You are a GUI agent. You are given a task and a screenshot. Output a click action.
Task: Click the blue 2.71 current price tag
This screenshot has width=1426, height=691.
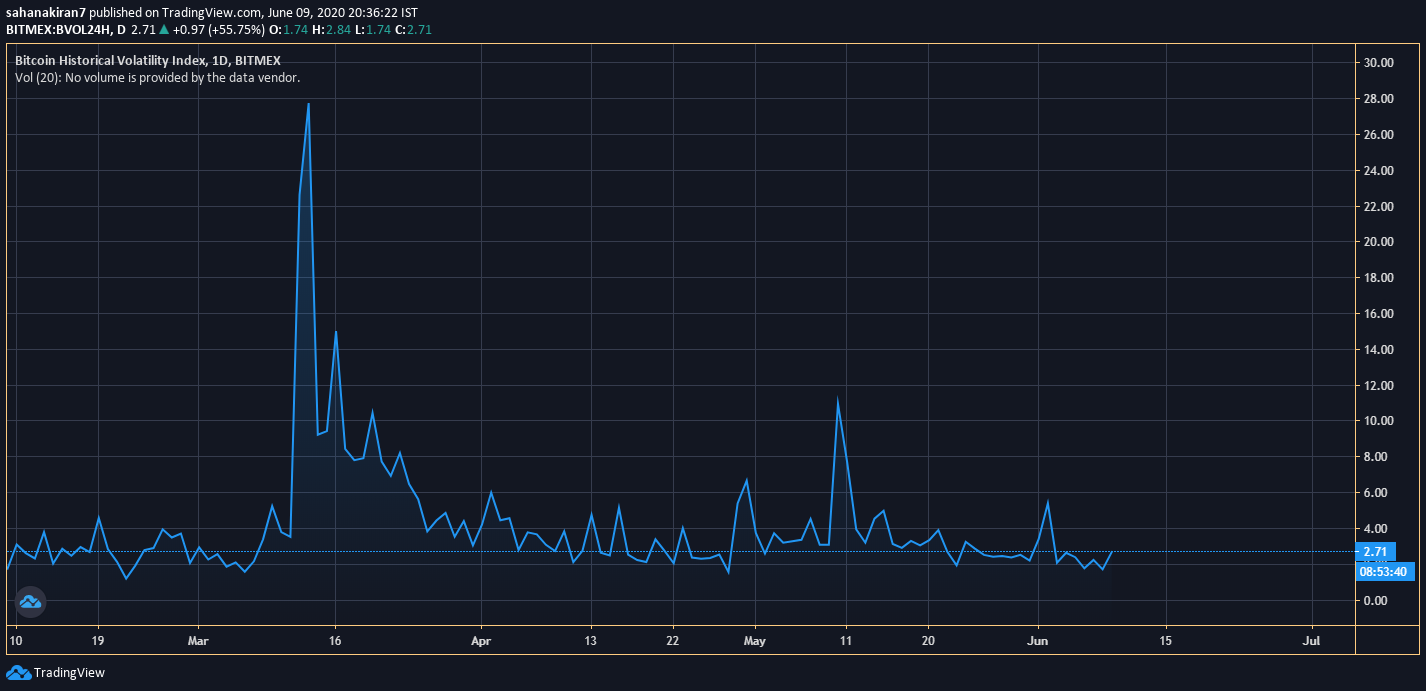(1375, 551)
